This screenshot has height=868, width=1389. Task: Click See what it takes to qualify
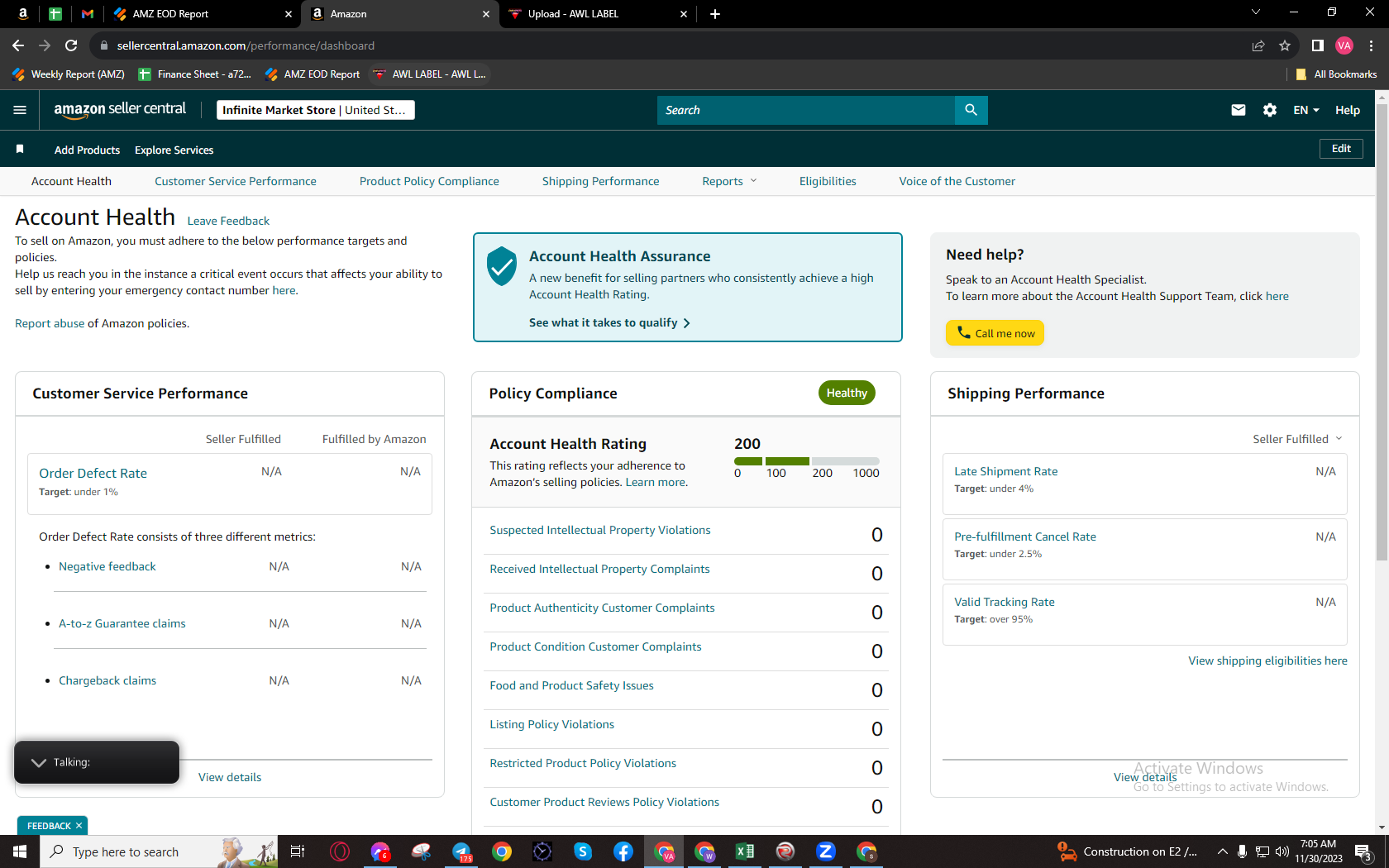pyautogui.click(x=609, y=322)
